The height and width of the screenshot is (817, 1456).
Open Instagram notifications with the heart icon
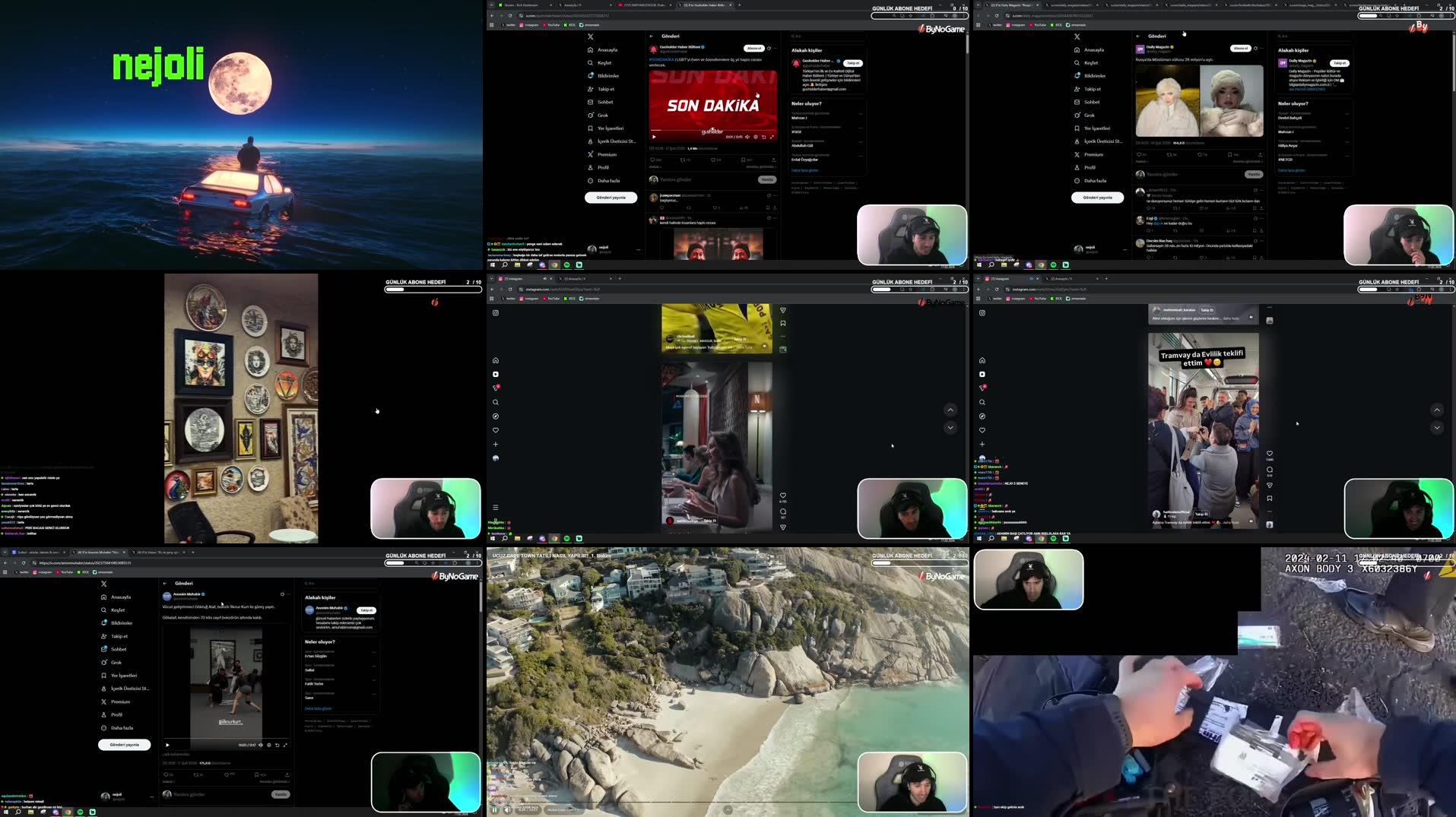pos(495,429)
